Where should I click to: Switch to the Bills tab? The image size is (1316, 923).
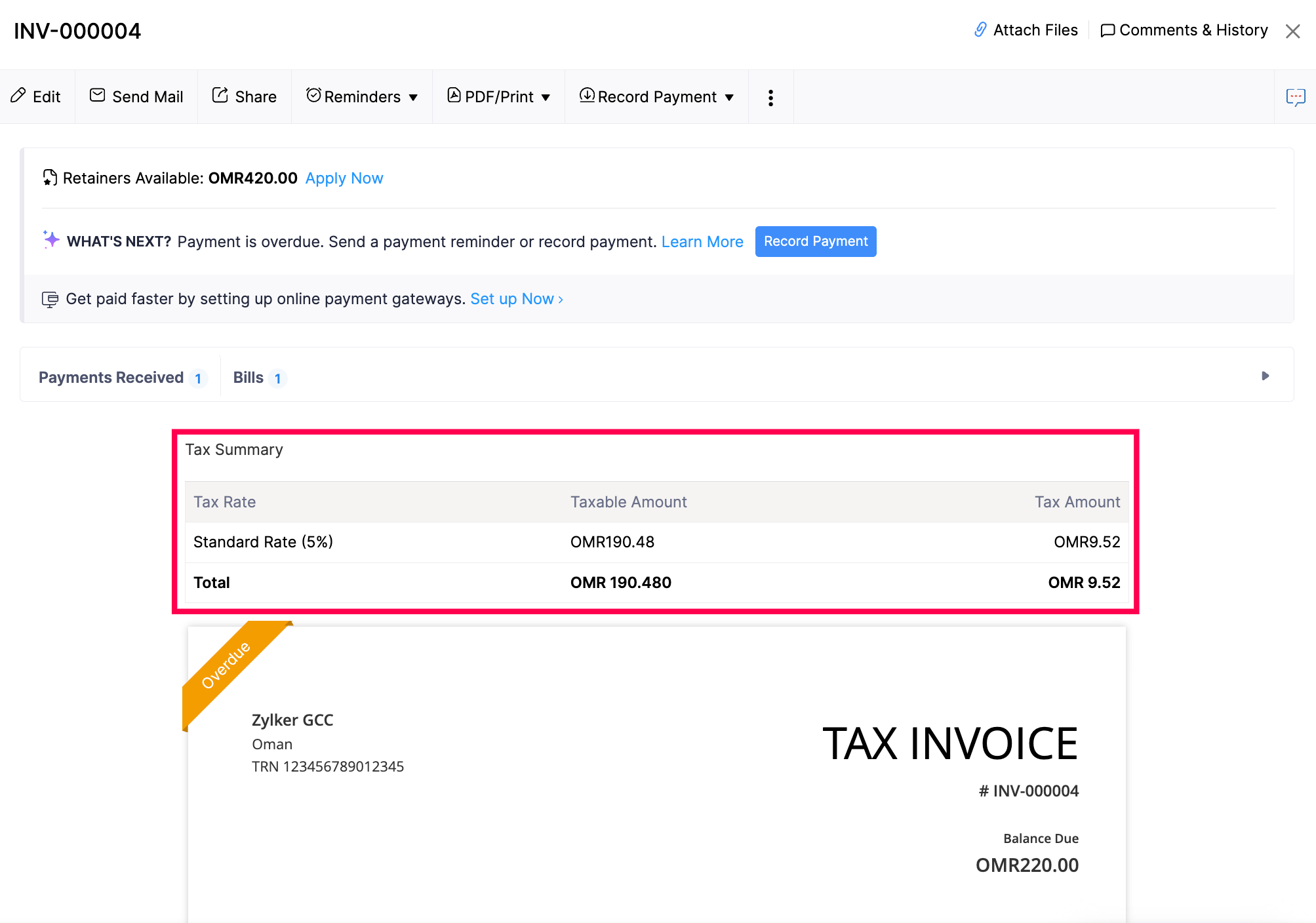click(249, 377)
